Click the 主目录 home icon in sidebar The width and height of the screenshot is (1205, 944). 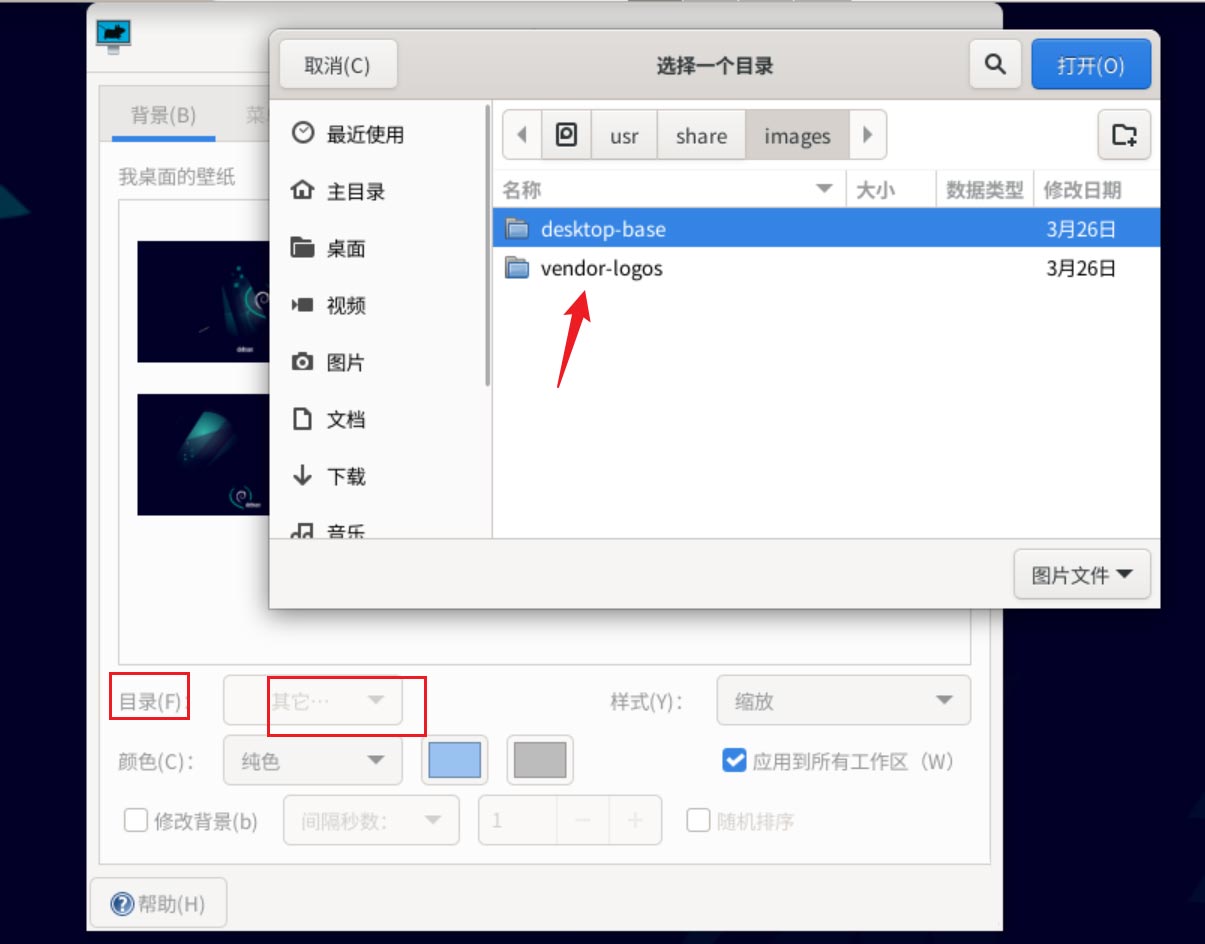tap(302, 191)
